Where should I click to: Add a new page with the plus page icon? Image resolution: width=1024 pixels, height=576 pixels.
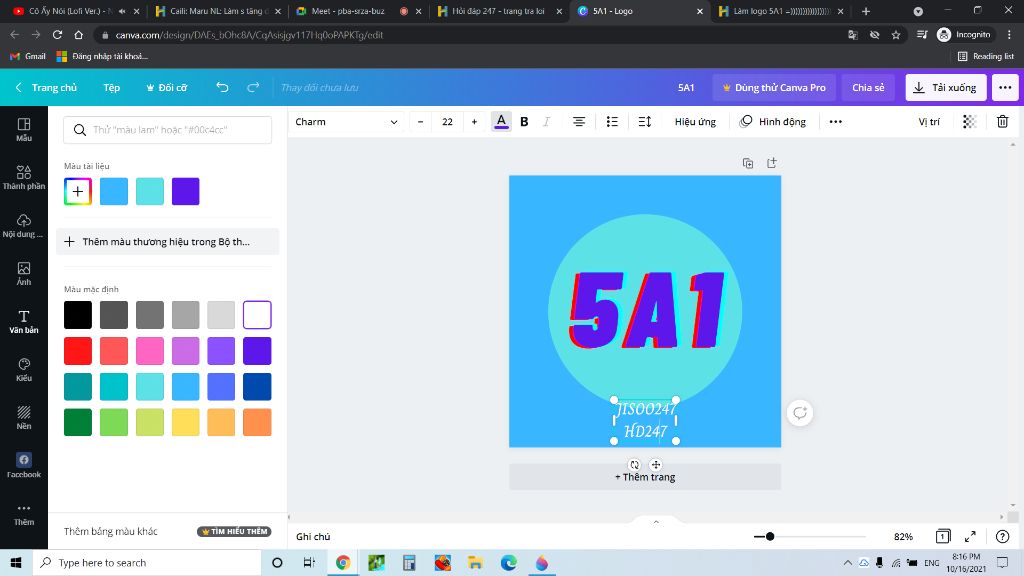pos(772,163)
